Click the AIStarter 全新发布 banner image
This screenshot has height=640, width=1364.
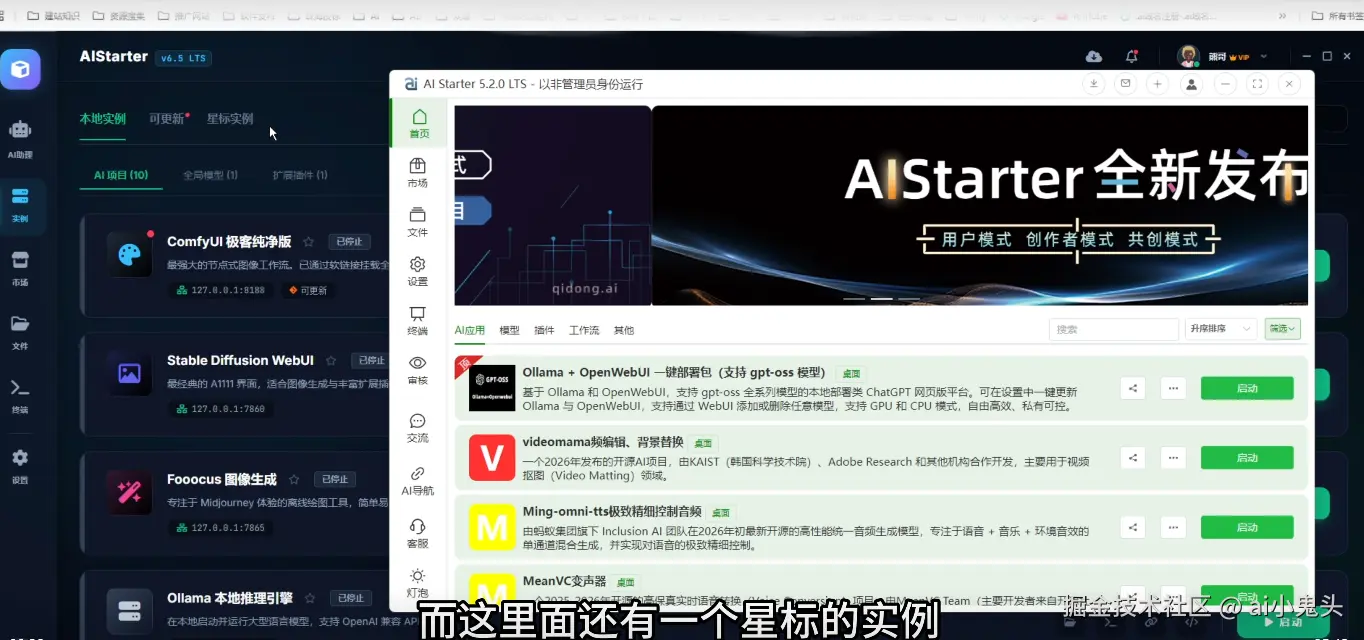(980, 205)
